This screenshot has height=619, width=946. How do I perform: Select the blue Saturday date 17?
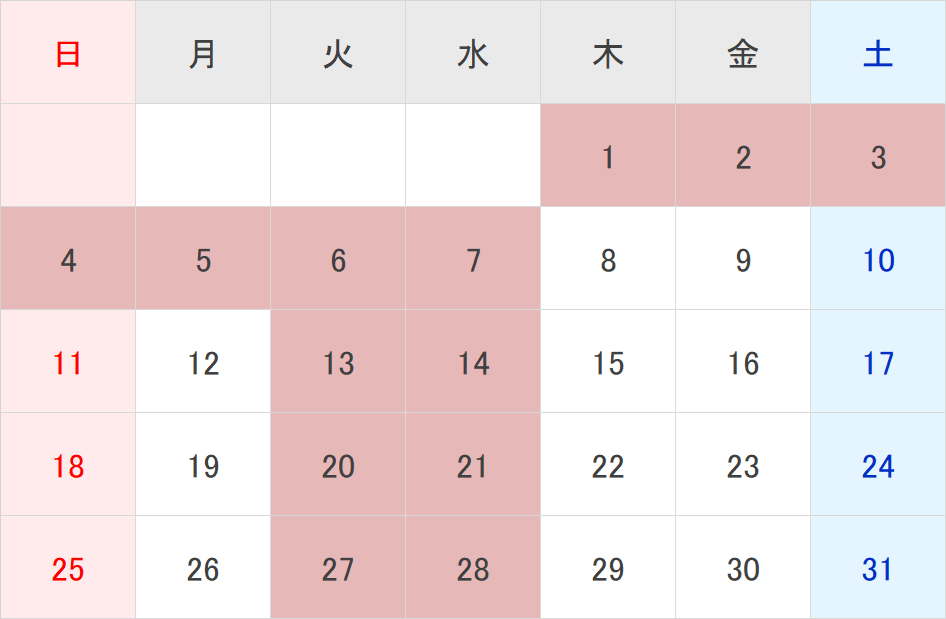coord(878,363)
